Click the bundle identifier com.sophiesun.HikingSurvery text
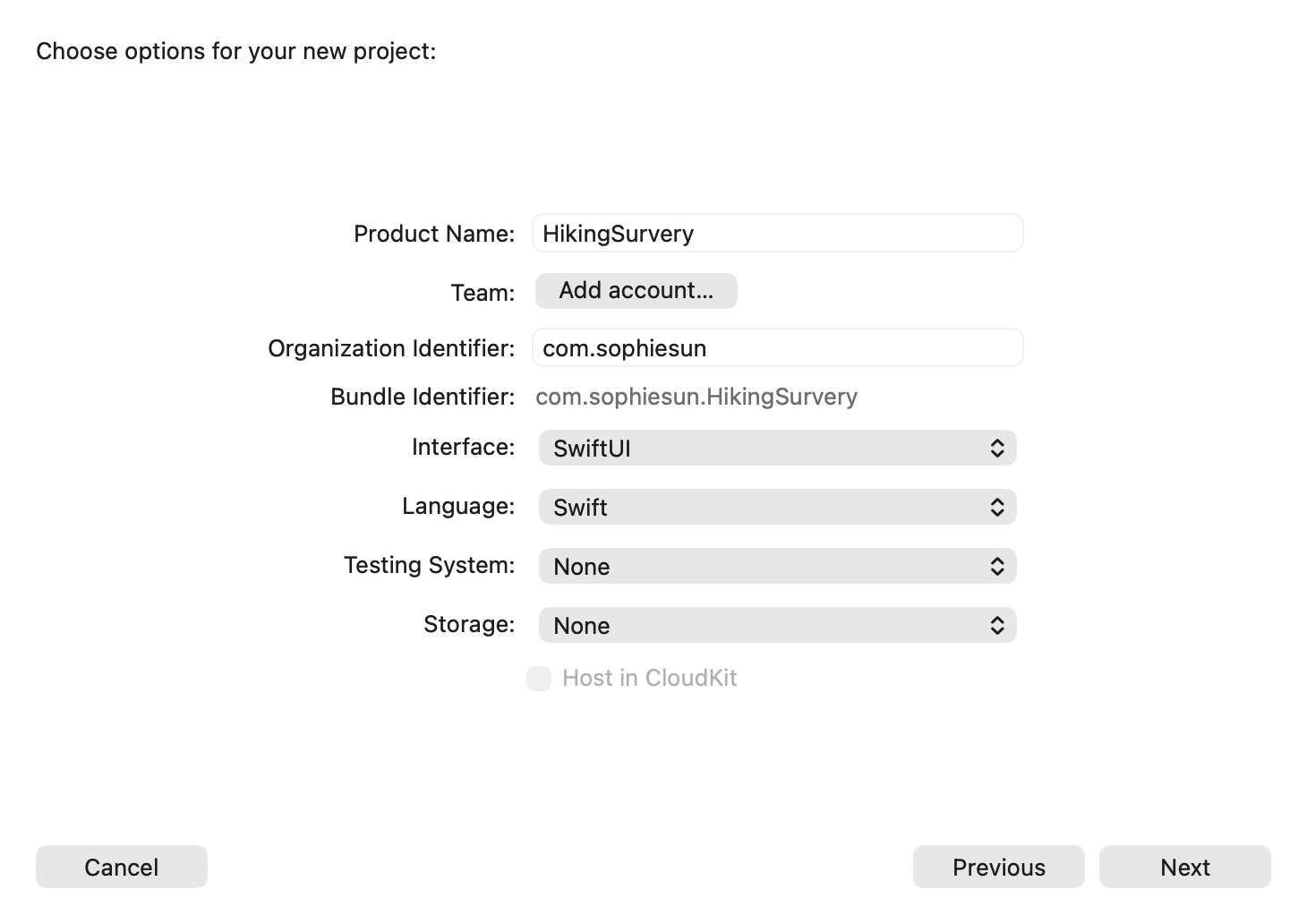The image size is (1307, 924). (696, 397)
